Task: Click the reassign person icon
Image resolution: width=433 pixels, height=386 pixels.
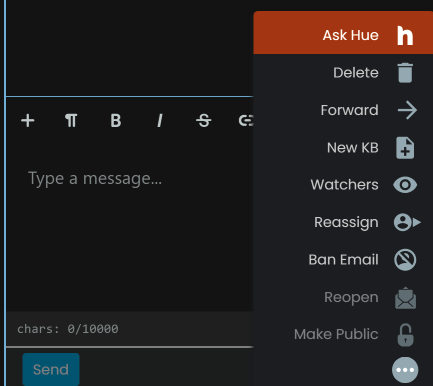Action: click(407, 222)
